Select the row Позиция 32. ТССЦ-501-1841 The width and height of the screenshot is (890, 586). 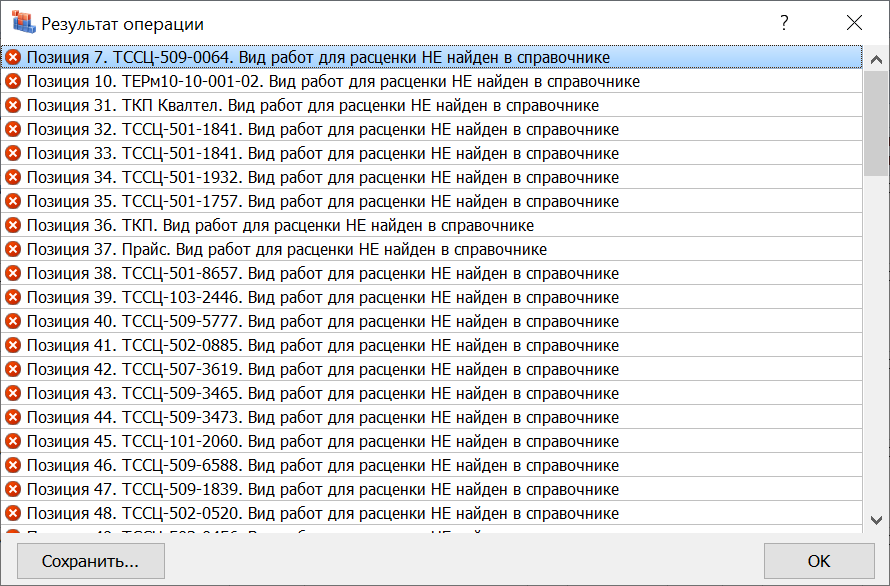click(431, 129)
